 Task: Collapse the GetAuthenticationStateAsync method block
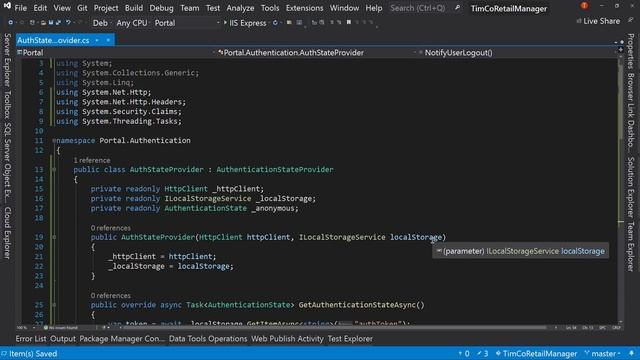(53, 305)
